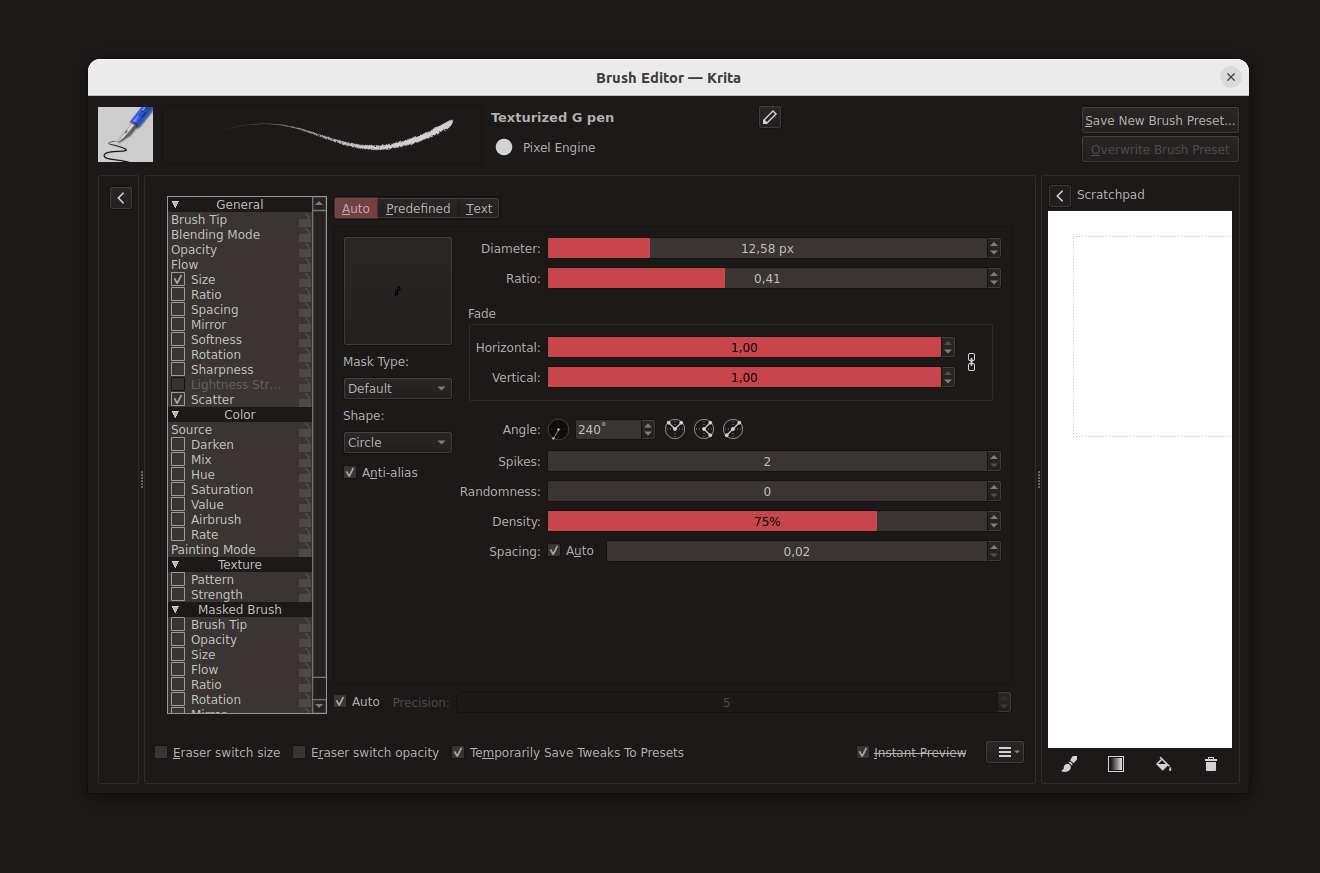Viewport: 1320px width, 873px height.
Task: Fill scratchpad using the paint bucket icon
Action: coord(1163,765)
